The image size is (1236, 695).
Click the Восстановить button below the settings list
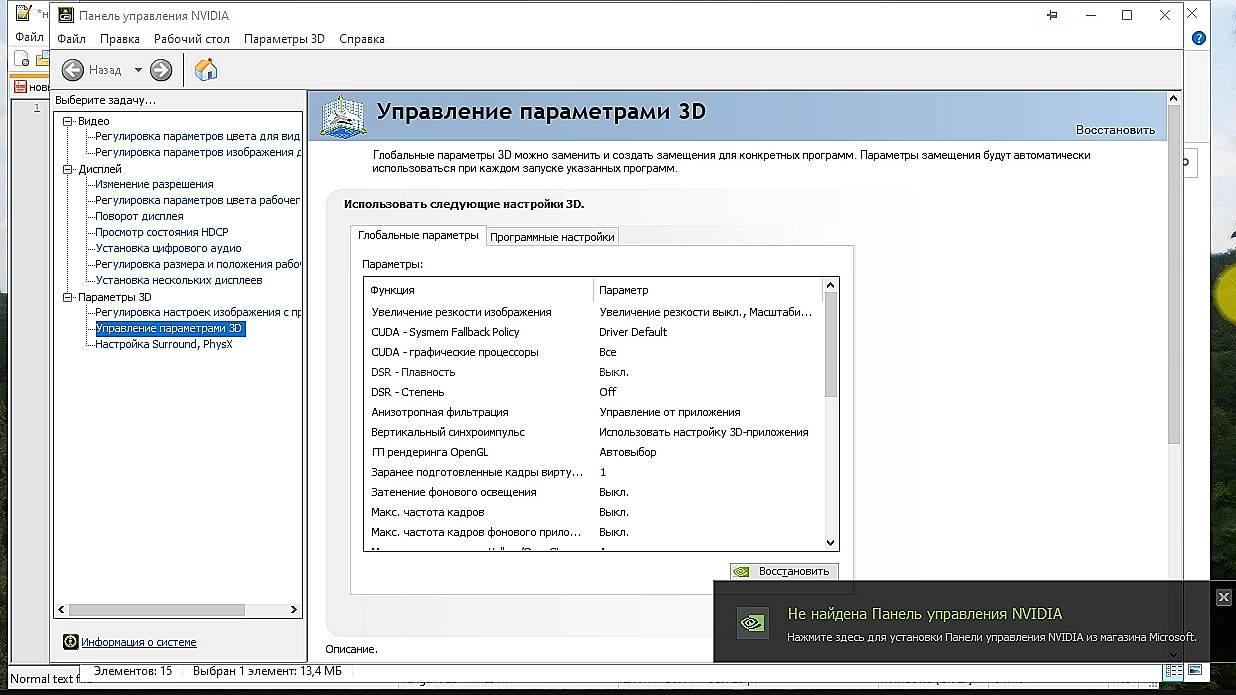(x=784, y=572)
